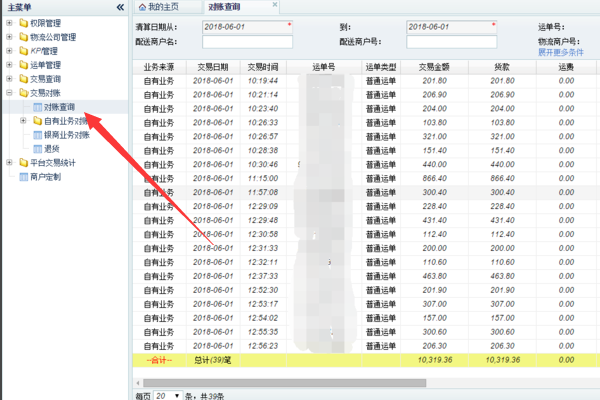Click the 银商业务对账 page icon
The image size is (600, 400).
click(x=38, y=135)
